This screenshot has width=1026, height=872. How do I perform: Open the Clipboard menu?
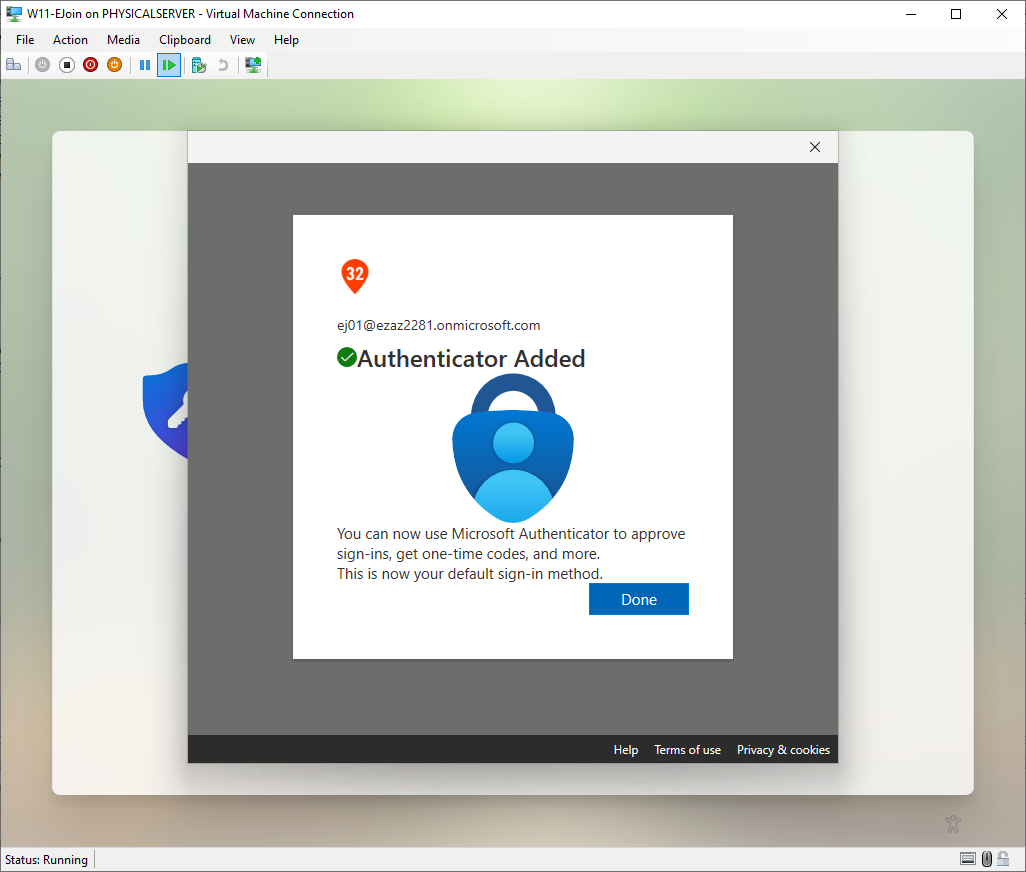(185, 40)
